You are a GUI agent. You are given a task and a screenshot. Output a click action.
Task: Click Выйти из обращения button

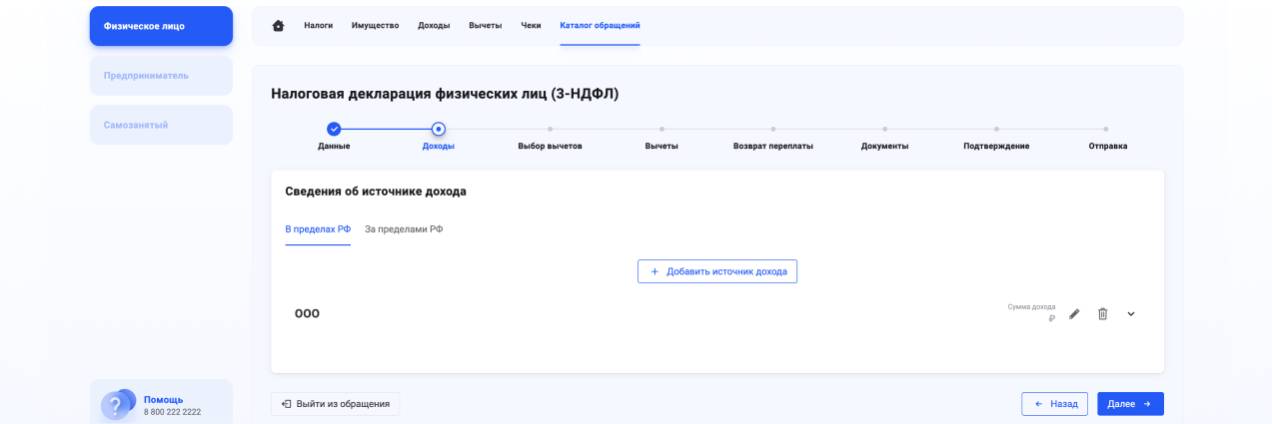[335, 404]
